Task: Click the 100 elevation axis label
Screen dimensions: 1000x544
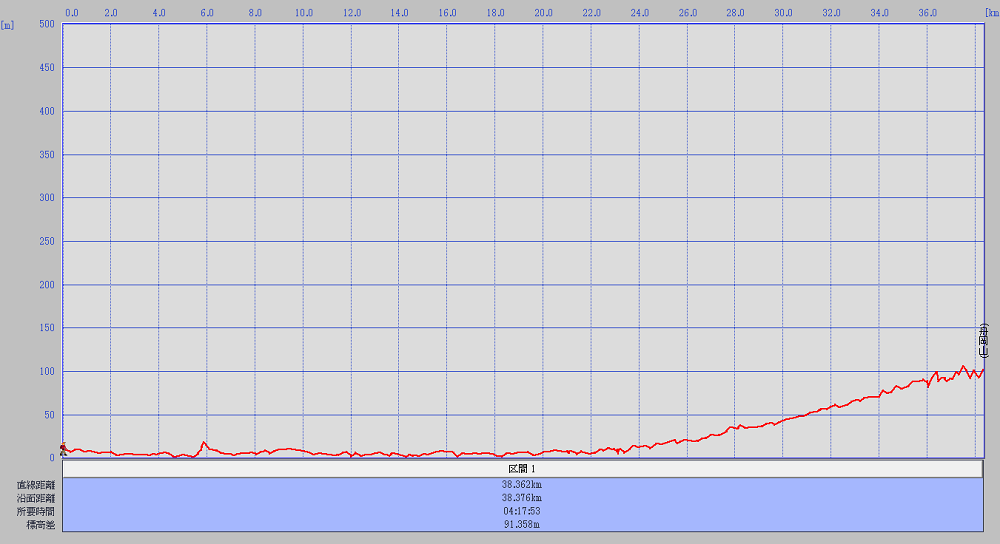Action: click(x=46, y=372)
